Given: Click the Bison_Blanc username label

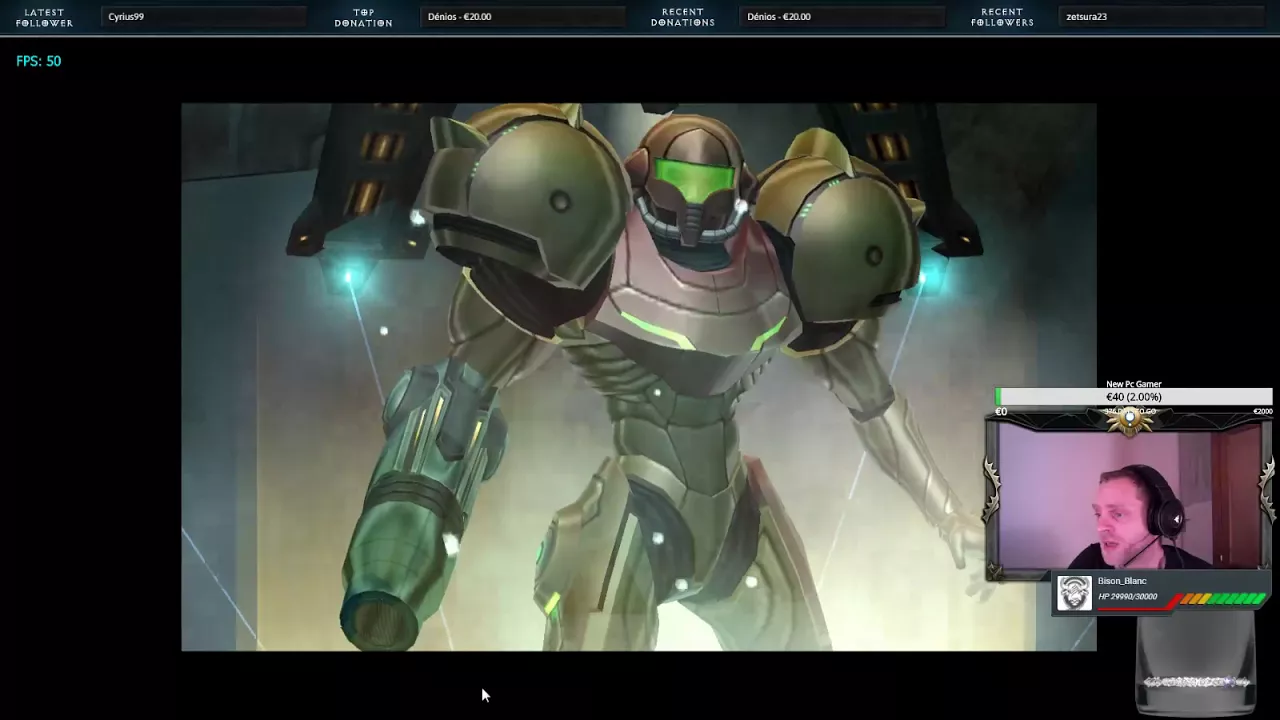Looking at the screenshot, I should click(x=1122, y=581).
